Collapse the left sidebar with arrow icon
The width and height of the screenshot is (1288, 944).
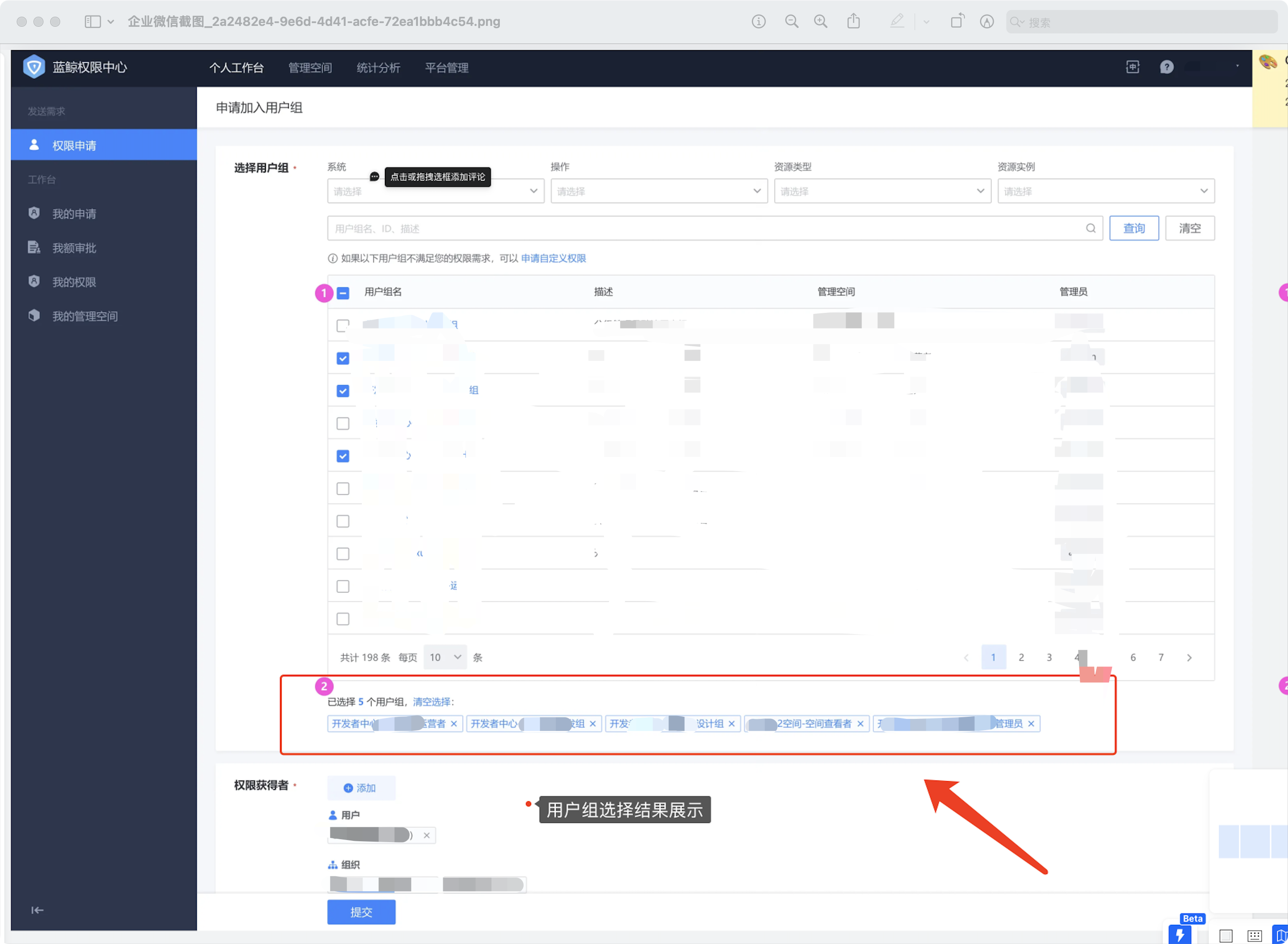point(37,910)
